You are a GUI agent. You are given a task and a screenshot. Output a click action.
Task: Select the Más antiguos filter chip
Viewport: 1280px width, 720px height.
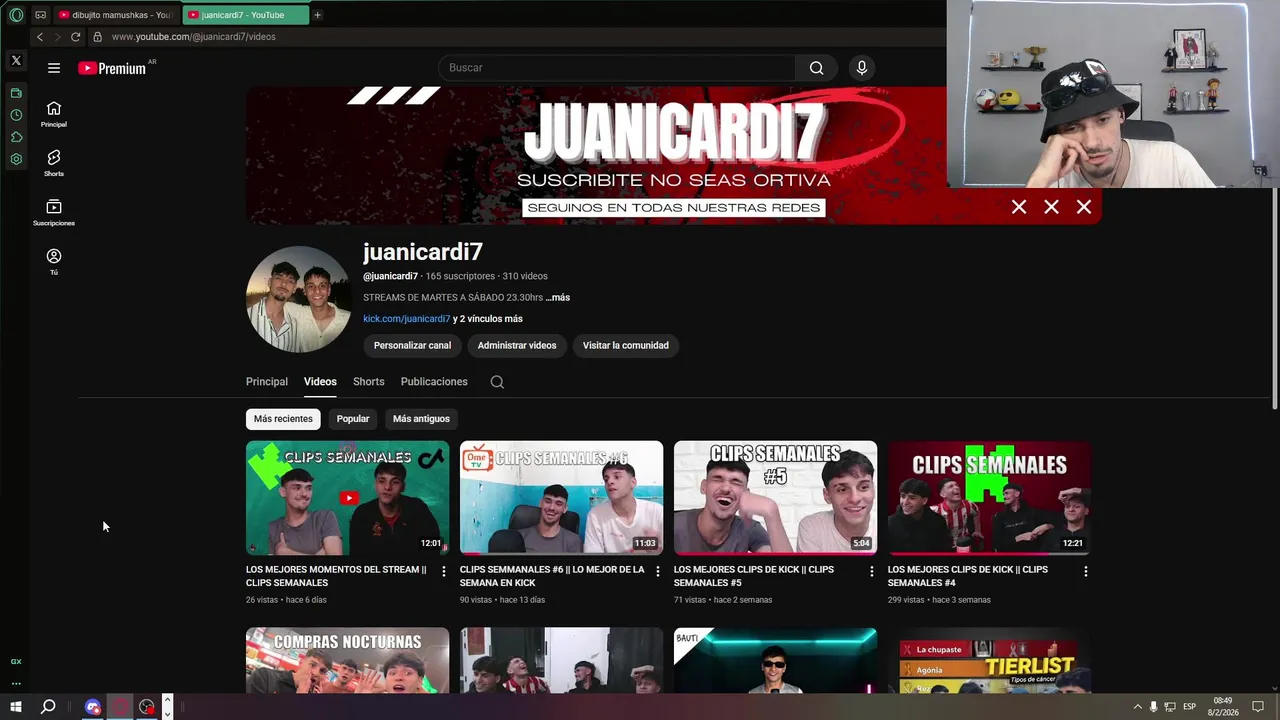pyautogui.click(x=421, y=419)
